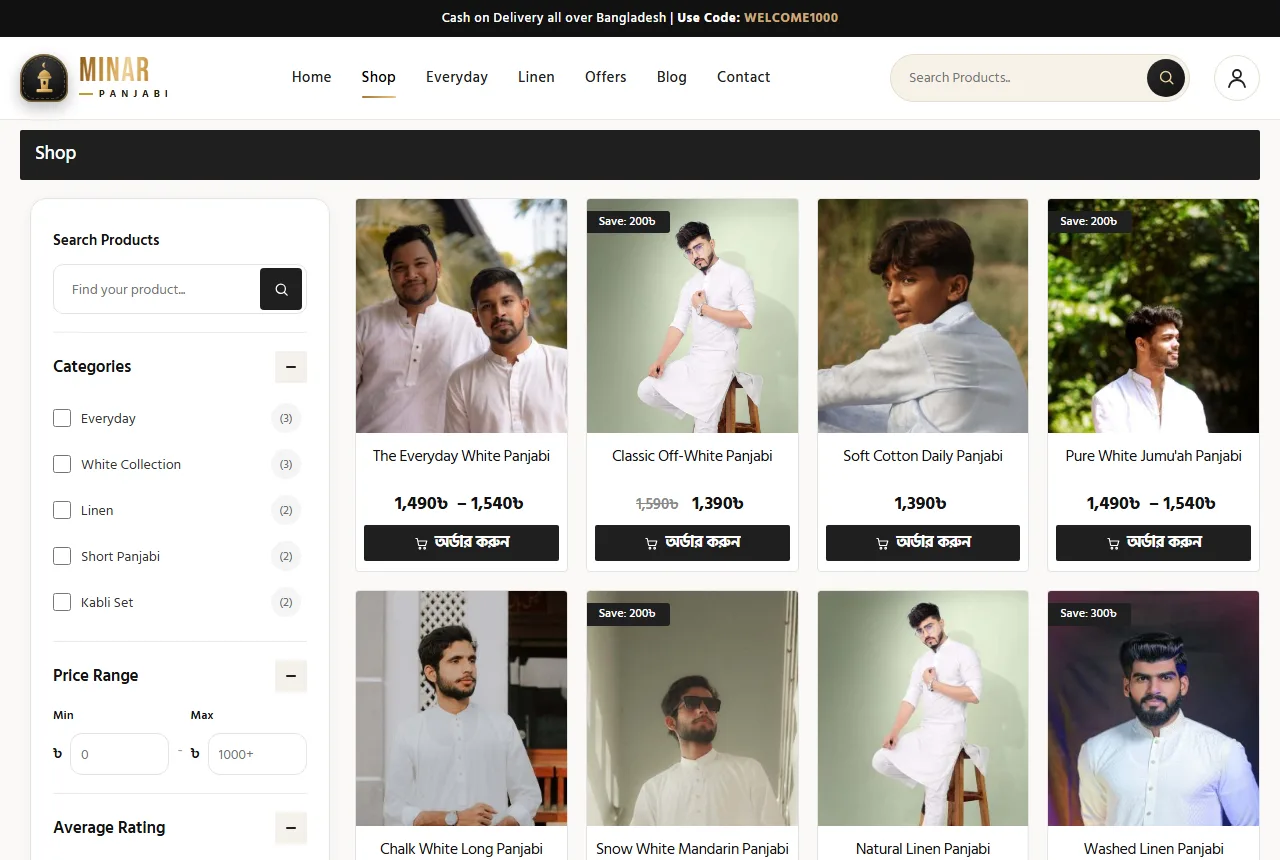The image size is (1280, 860).
Task: Open the Offers menu item
Action: coord(606,77)
